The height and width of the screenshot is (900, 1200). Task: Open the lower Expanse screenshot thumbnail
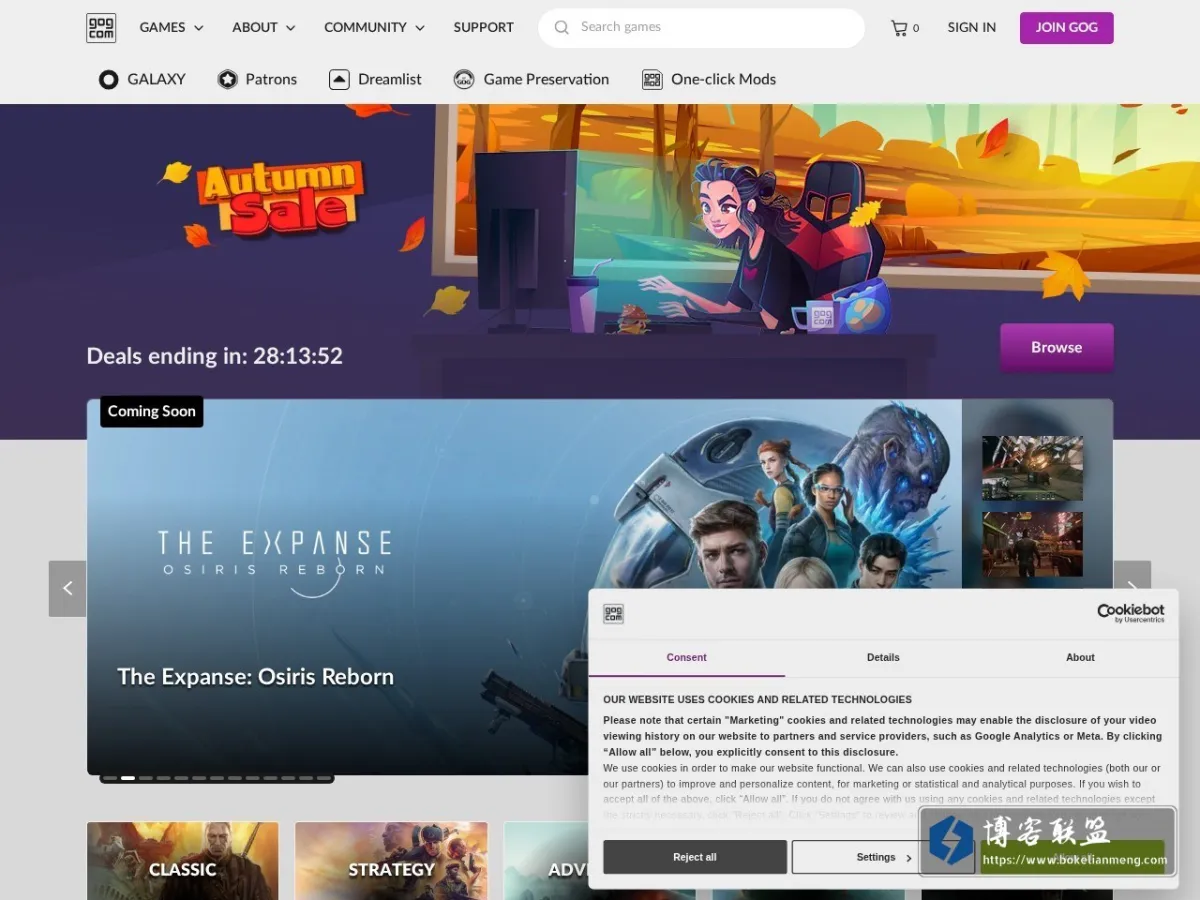click(1032, 545)
